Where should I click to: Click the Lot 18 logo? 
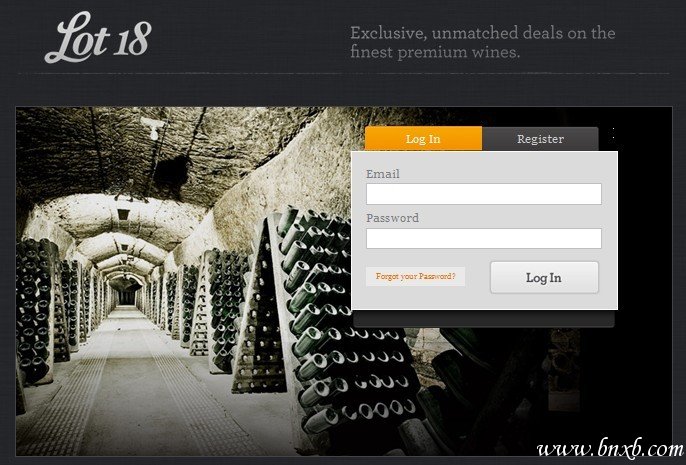(x=98, y=38)
